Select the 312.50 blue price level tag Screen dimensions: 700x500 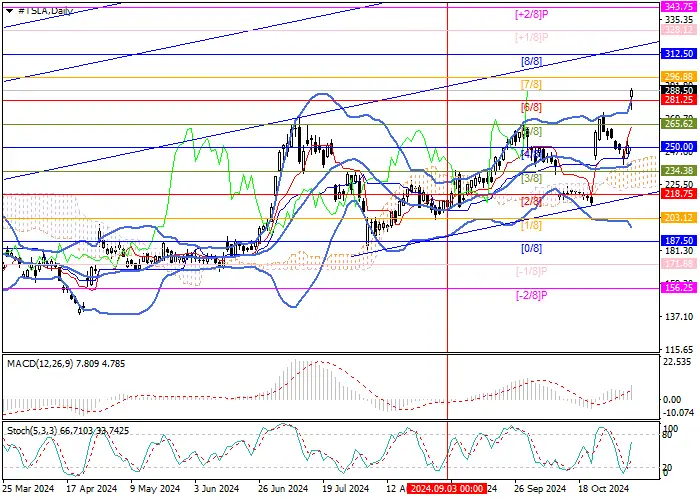click(678, 54)
